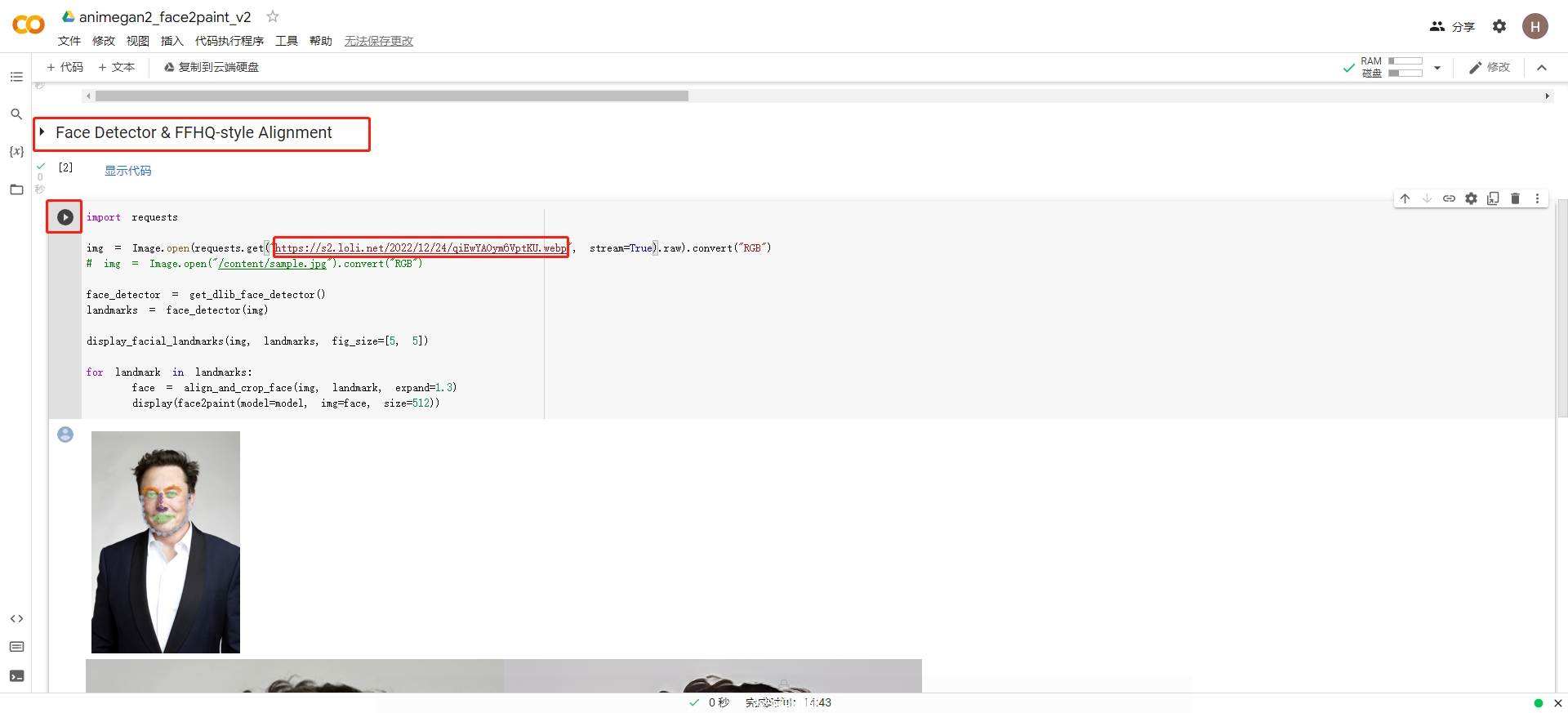The image size is (1568, 713).
Task: Move cell up with arrow icon
Action: (x=1405, y=198)
